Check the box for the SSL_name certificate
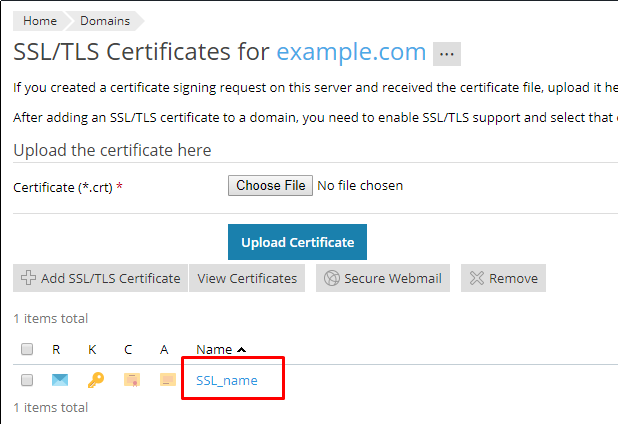The height and width of the screenshot is (424, 618). click(27, 380)
